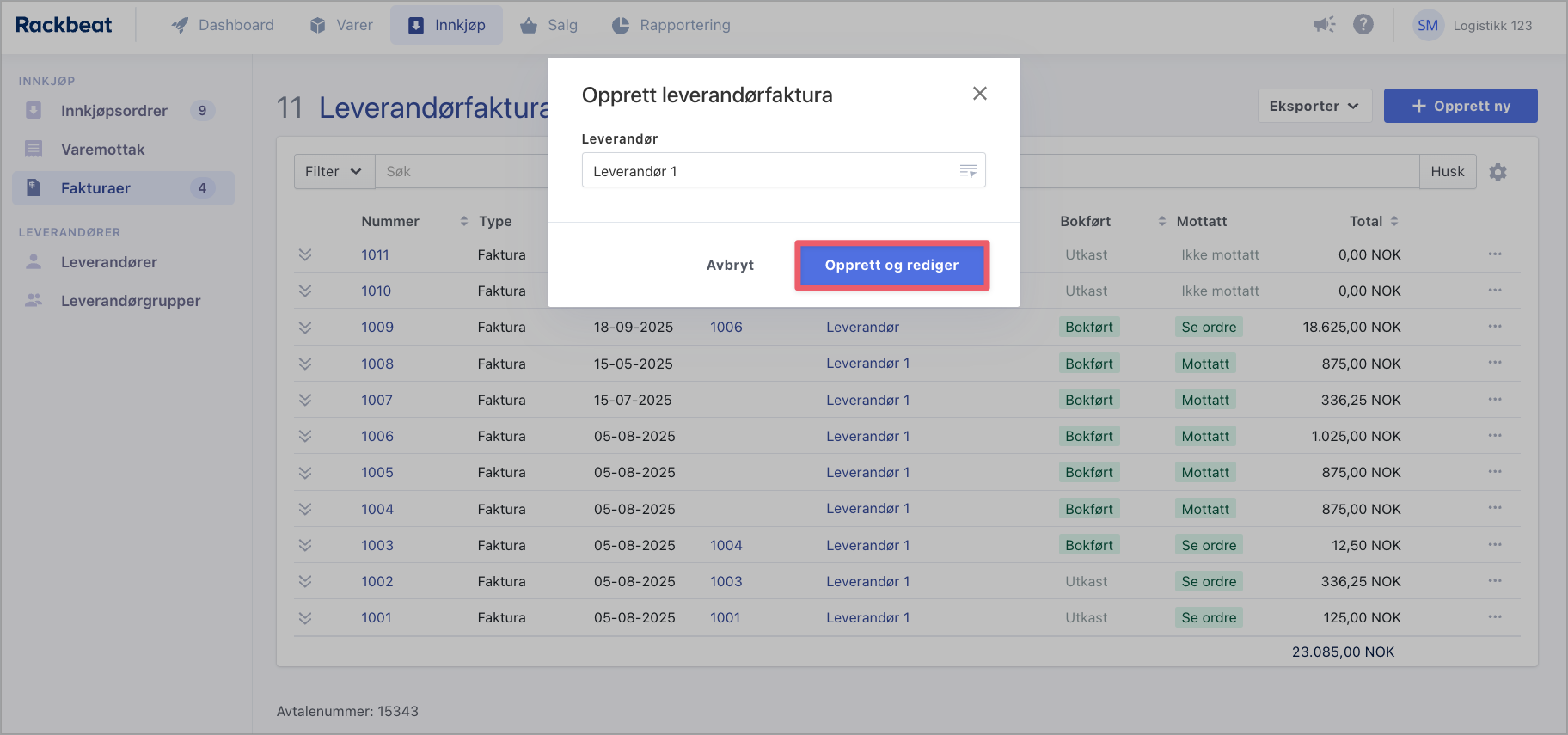Expand row details for invoice 1004
Viewport: 1568px width, 735px height.
pyautogui.click(x=305, y=509)
